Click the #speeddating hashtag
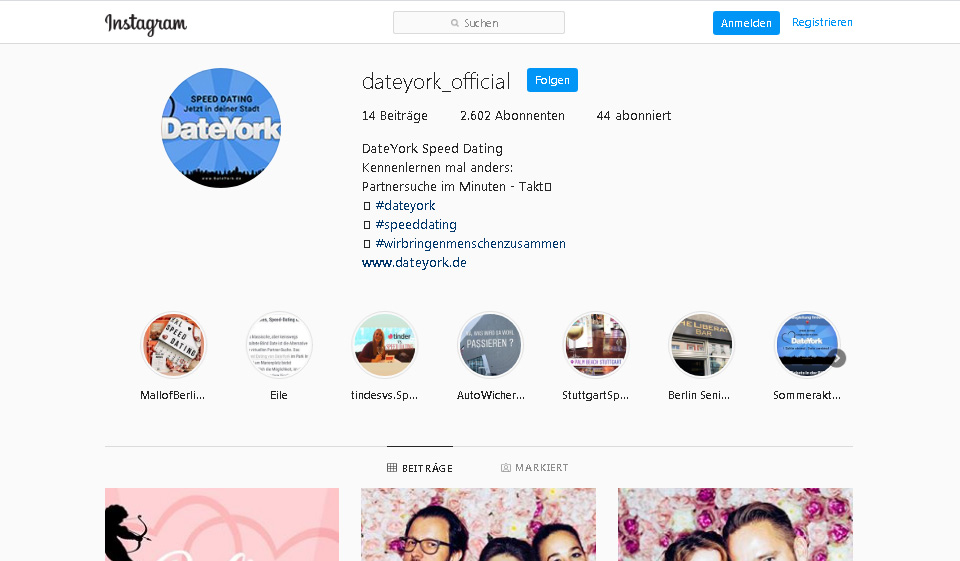The width and height of the screenshot is (960, 561). point(415,225)
